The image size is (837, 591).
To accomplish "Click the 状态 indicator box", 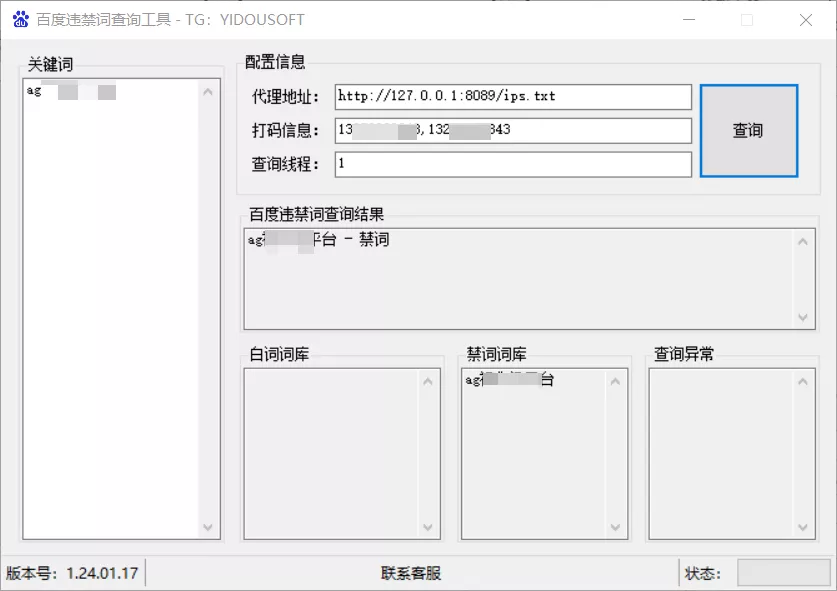I will coord(783,573).
